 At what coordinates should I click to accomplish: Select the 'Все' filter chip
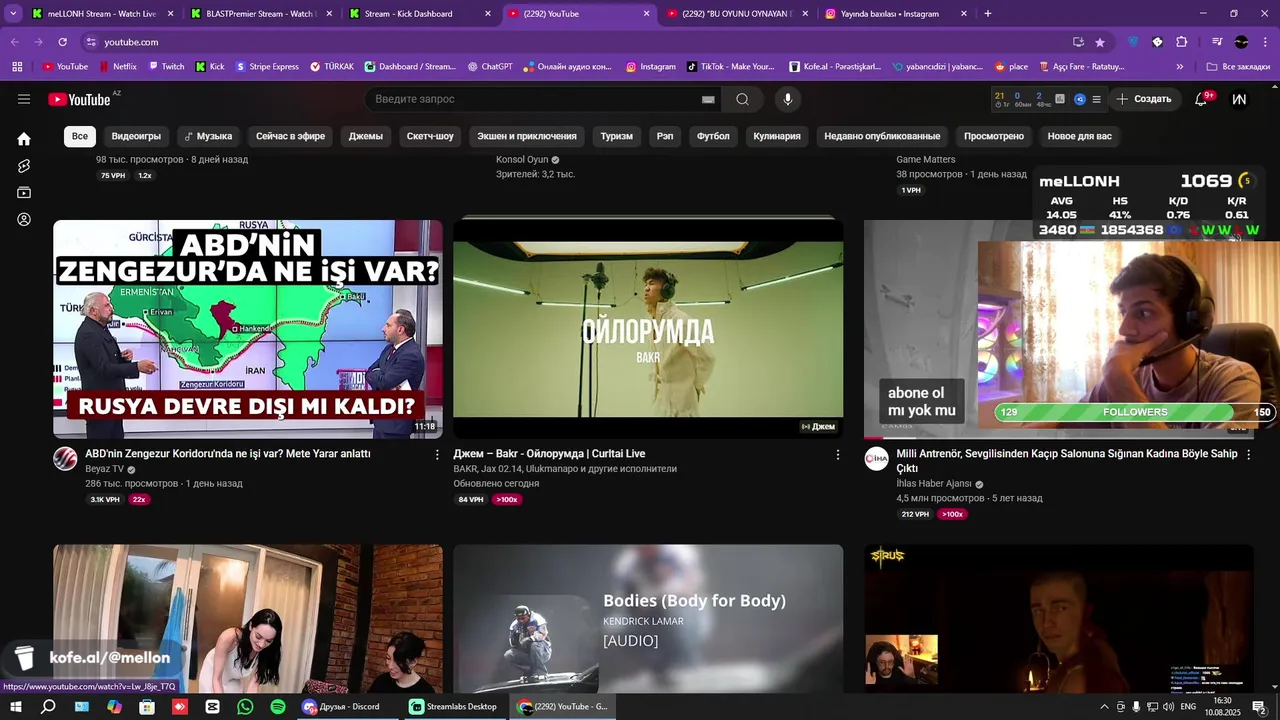pos(80,136)
